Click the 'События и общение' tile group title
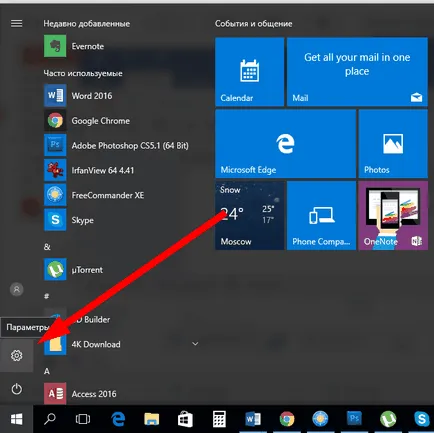 (x=253, y=24)
